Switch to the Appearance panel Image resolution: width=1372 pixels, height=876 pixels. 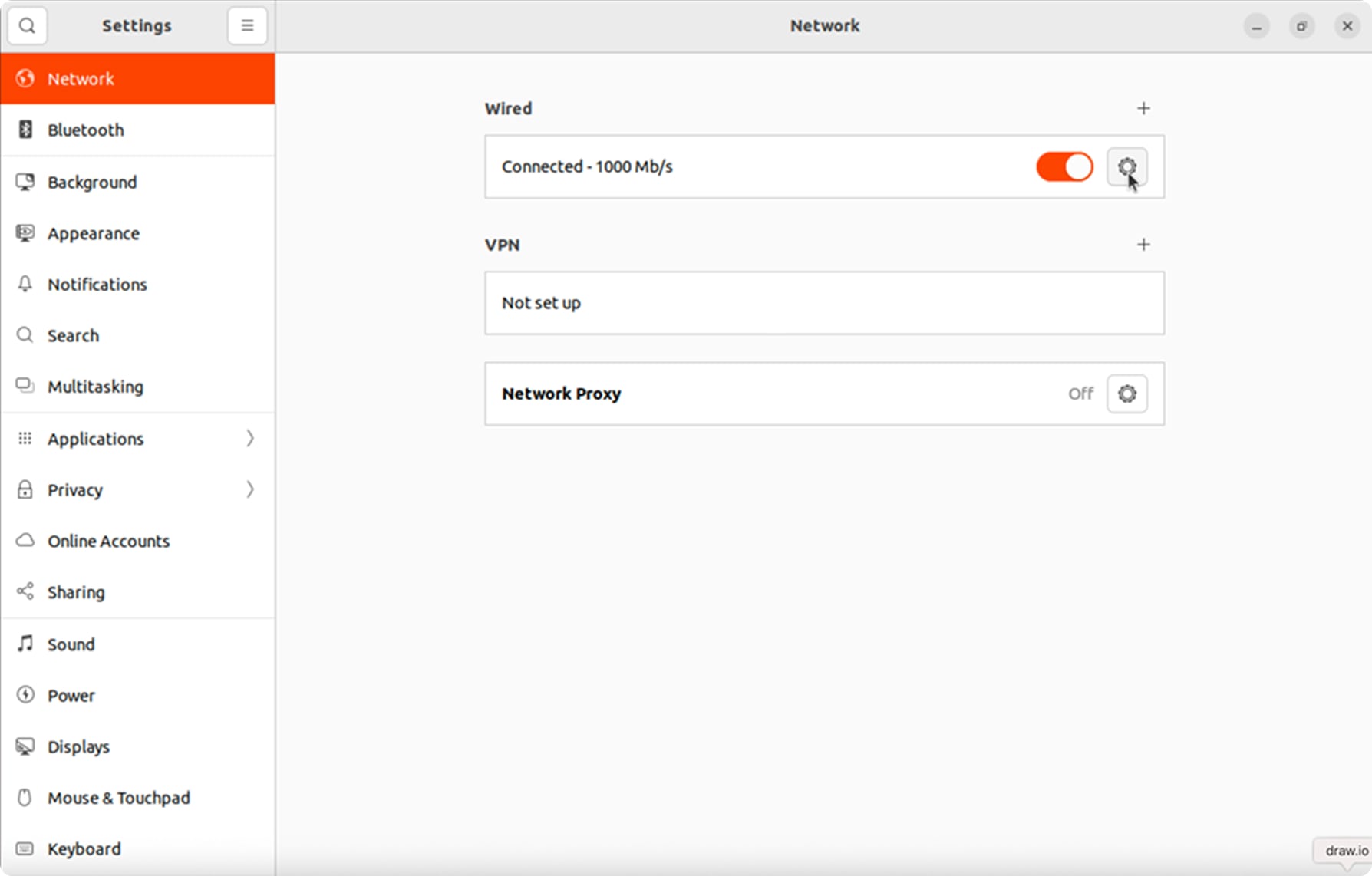pos(94,234)
